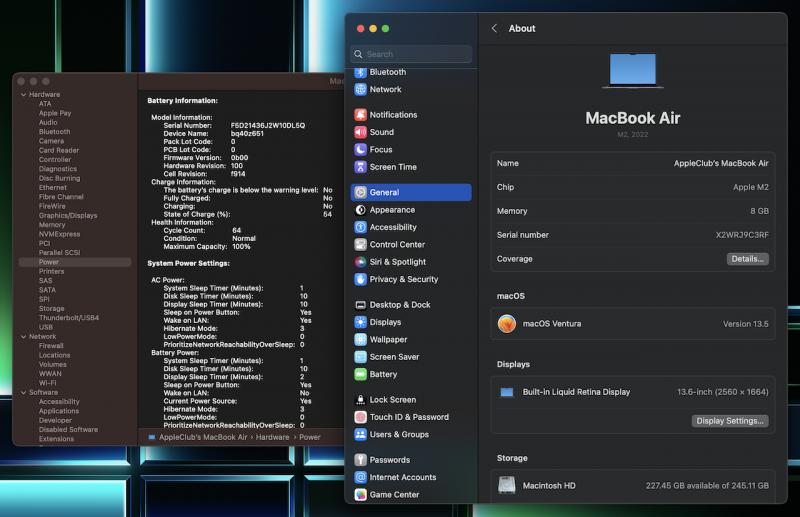The height and width of the screenshot is (517, 800).
Task: Open Notifications settings pane
Action: coord(411,115)
